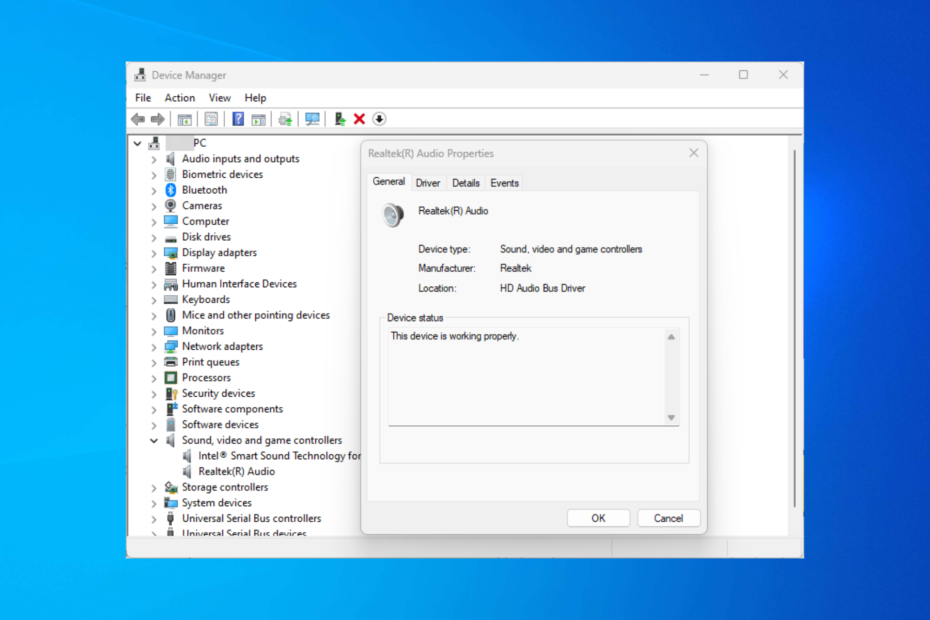Viewport: 930px width, 620px height.
Task: Click the Cancel button
Action: point(668,518)
